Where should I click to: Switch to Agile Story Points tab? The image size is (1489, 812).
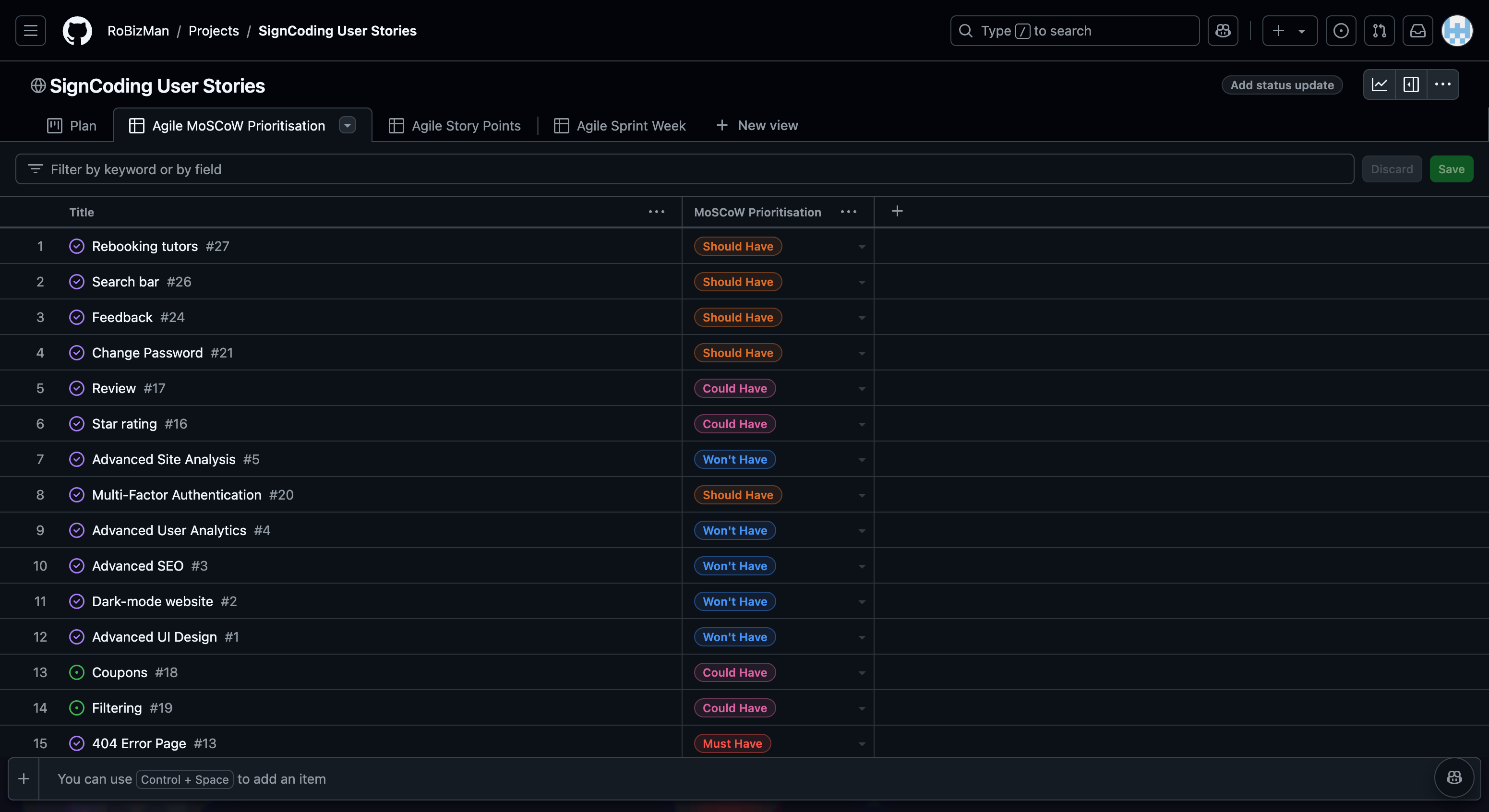pos(454,125)
